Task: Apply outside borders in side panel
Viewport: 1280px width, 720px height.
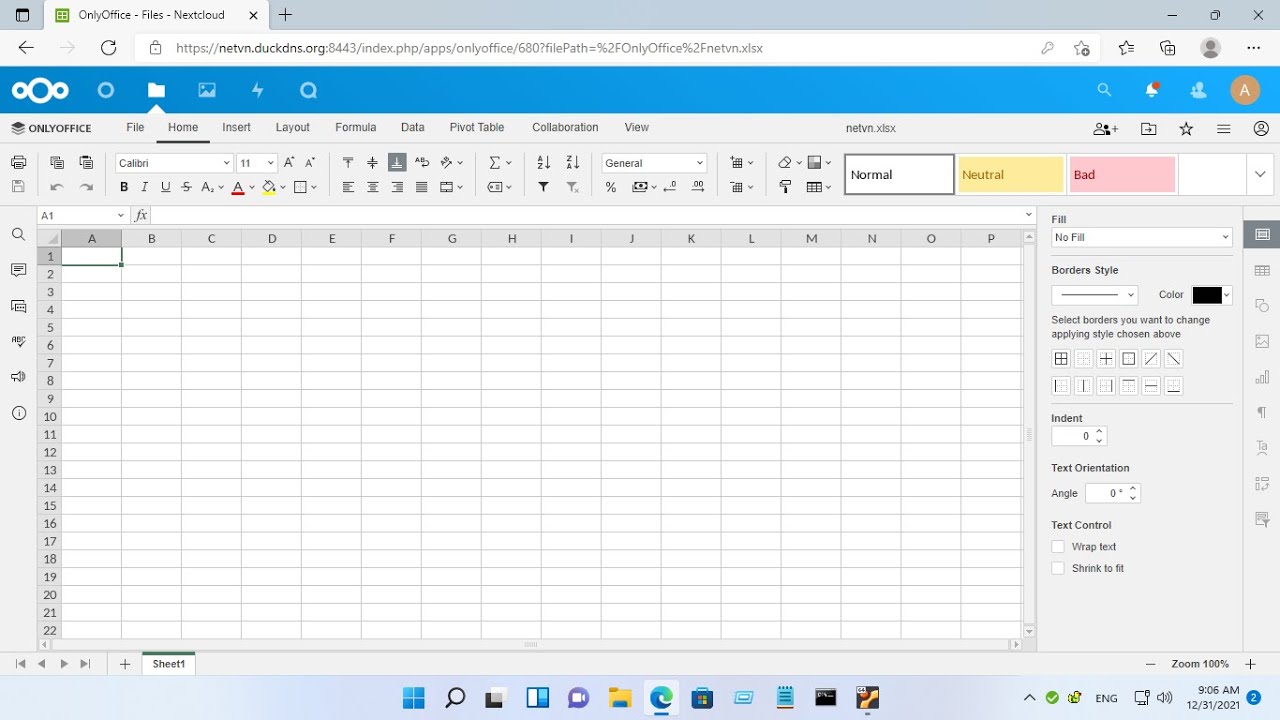Action: [1128, 359]
